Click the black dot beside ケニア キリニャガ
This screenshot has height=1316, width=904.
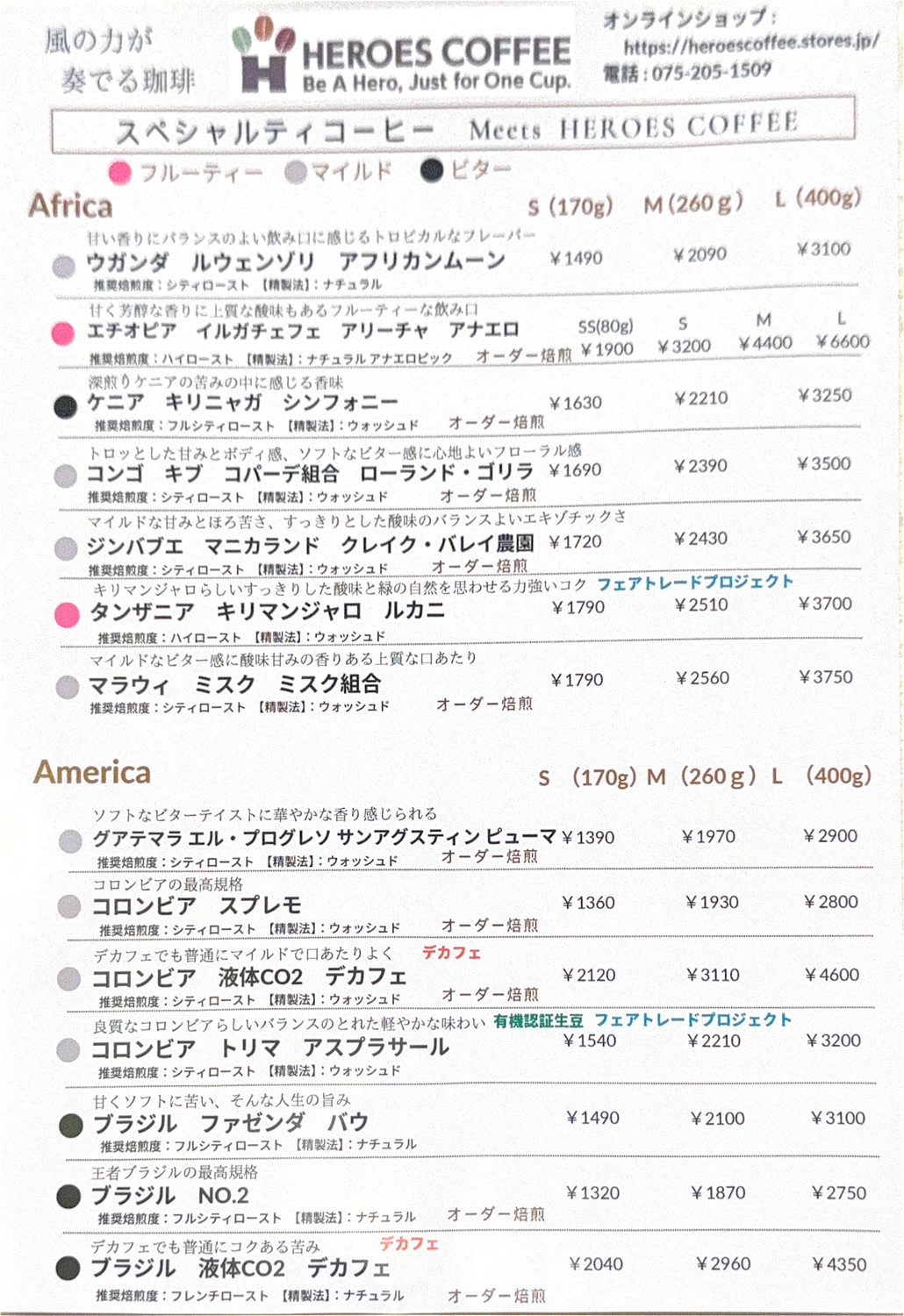65,406
